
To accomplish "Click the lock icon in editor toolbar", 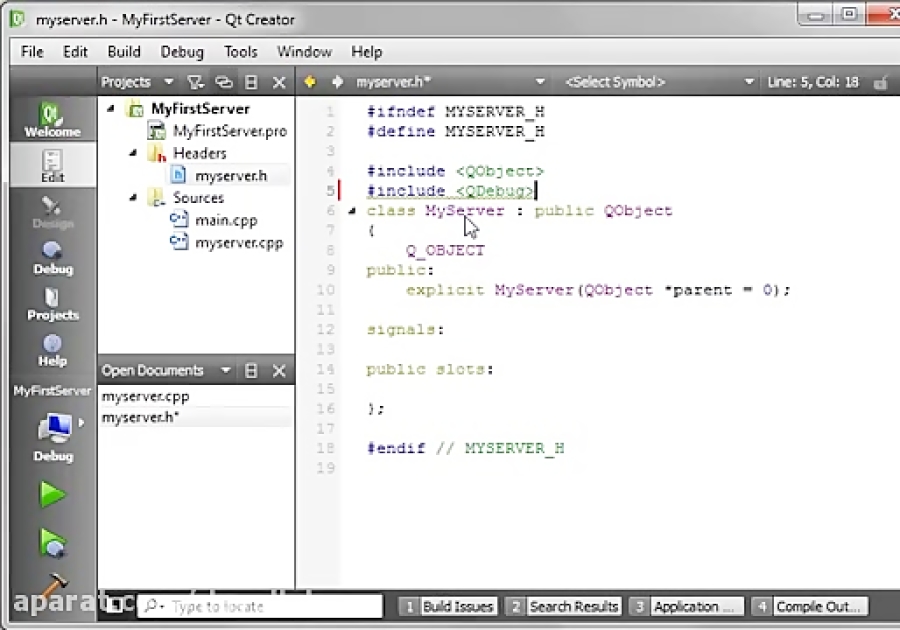I will point(880,83).
